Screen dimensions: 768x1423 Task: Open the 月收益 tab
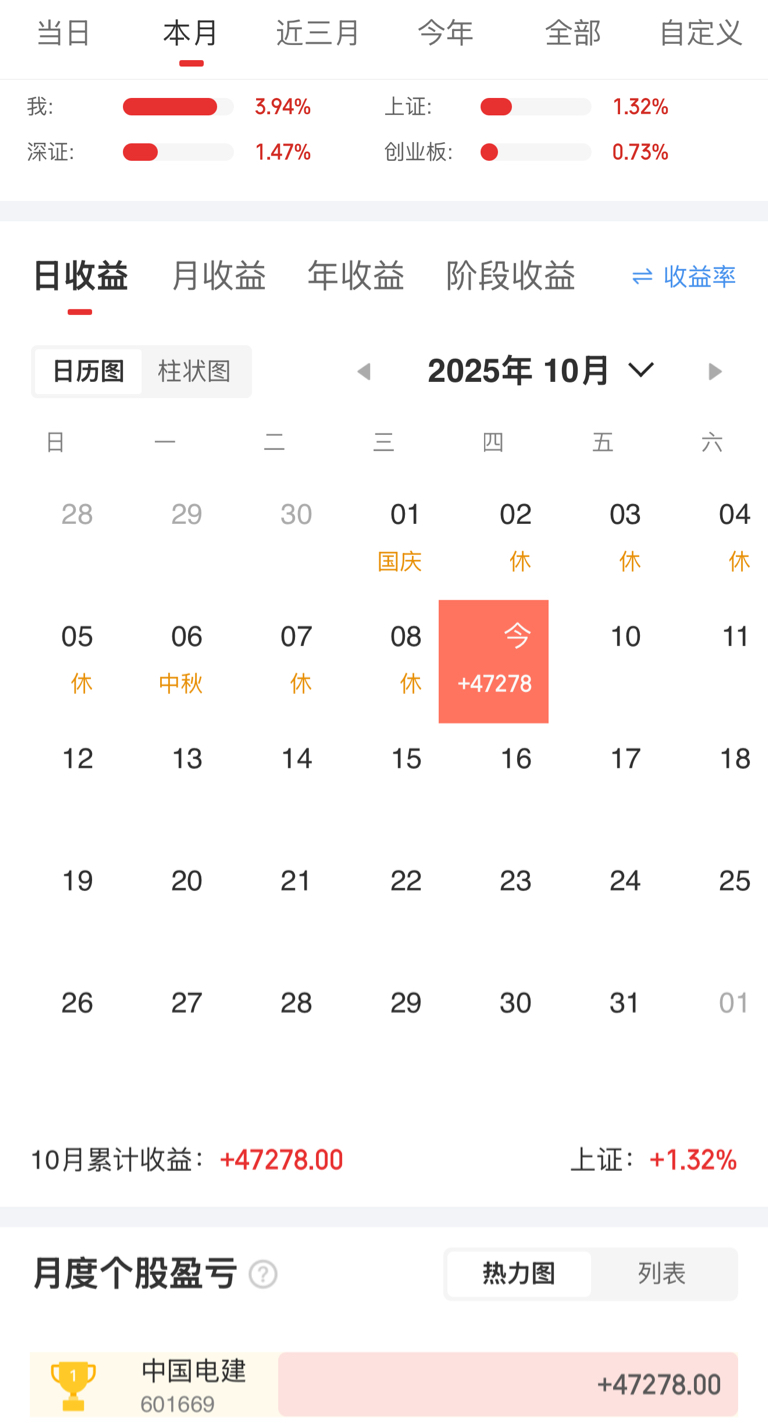pyautogui.click(x=218, y=276)
